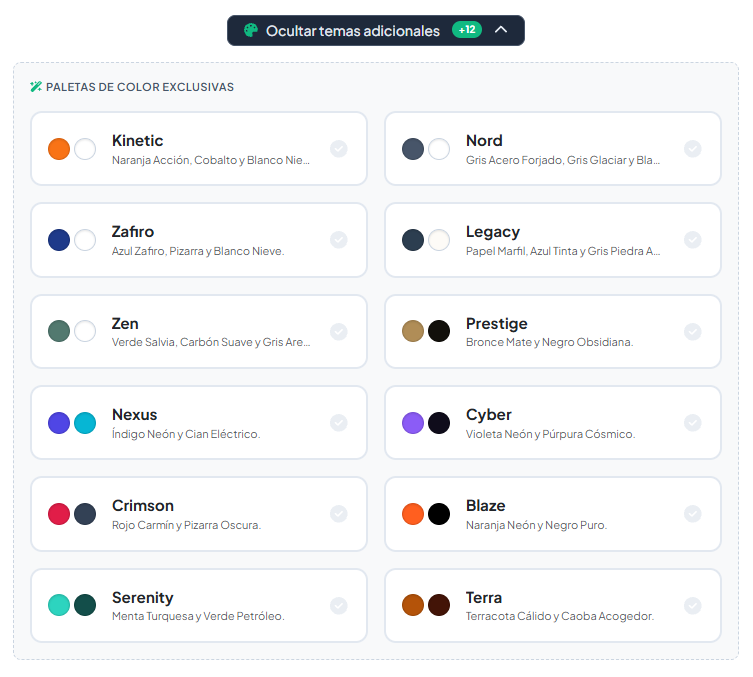Toggle the checkmark on the Crimson card
753x677 pixels.
[x=339, y=514]
